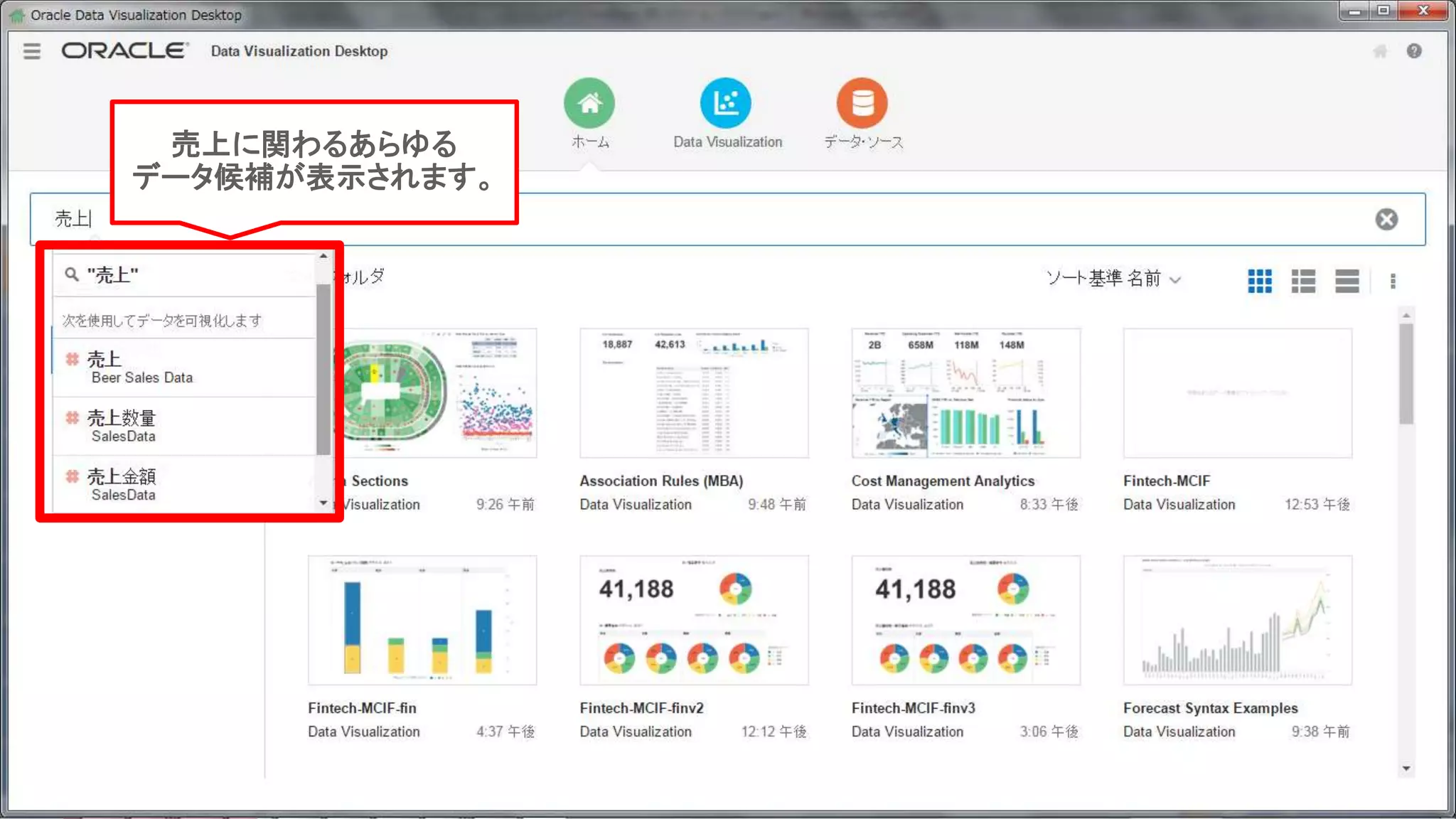Screen dimensions: 1456x819
Task: Open Forecast Syntax Examples thumbnail
Action: [1238, 620]
